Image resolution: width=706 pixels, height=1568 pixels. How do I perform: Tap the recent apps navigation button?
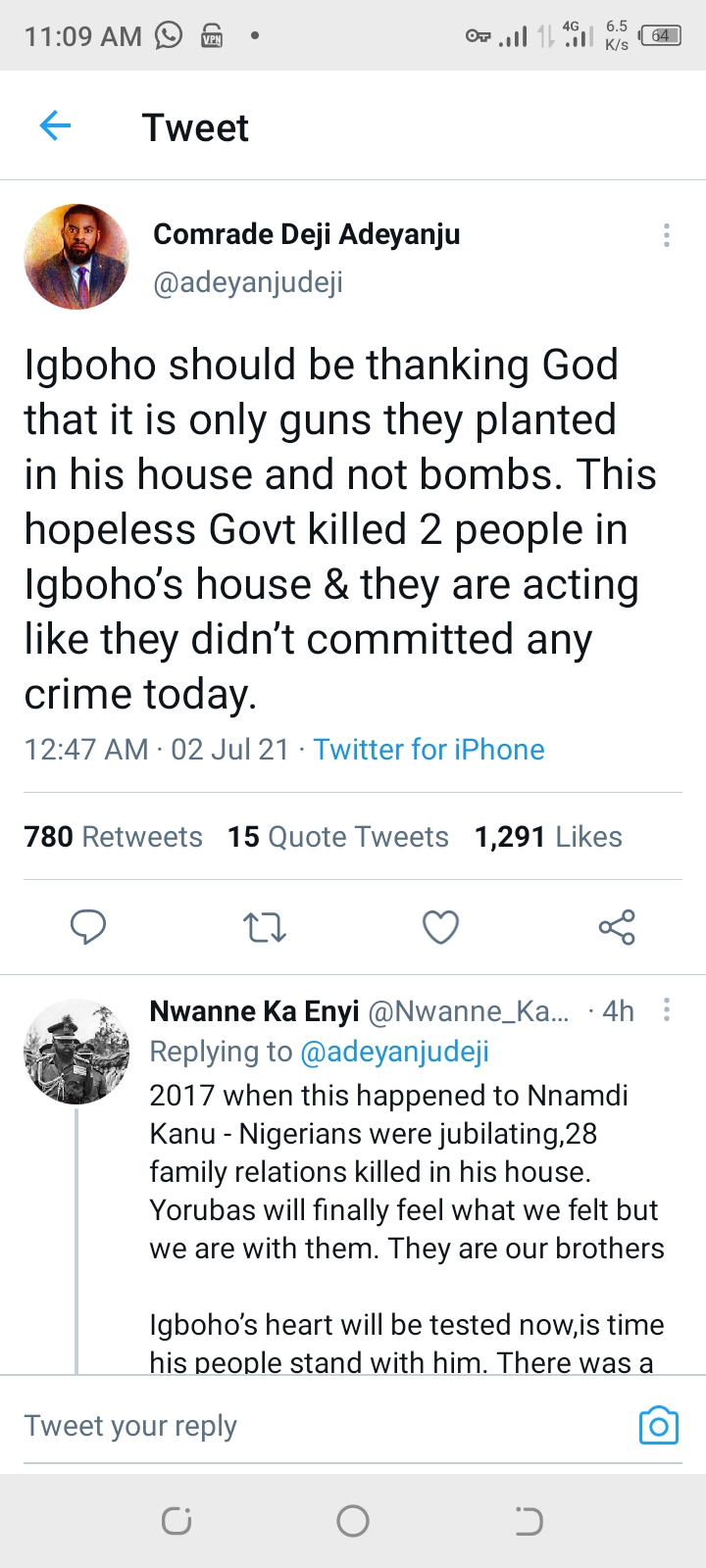click(x=176, y=1521)
